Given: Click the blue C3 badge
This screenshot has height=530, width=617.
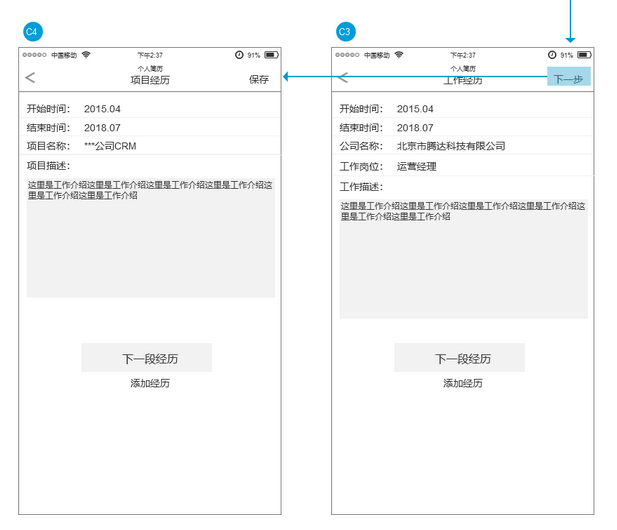Looking at the screenshot, I should 345,32.
